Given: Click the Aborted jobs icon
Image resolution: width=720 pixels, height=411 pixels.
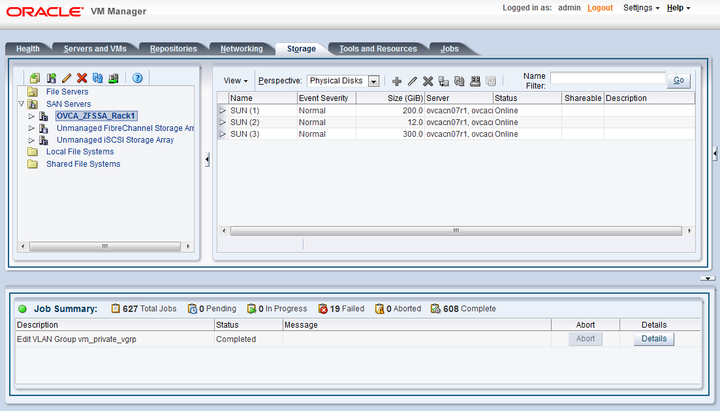Looking at the screenshot, I should (379, 309).
